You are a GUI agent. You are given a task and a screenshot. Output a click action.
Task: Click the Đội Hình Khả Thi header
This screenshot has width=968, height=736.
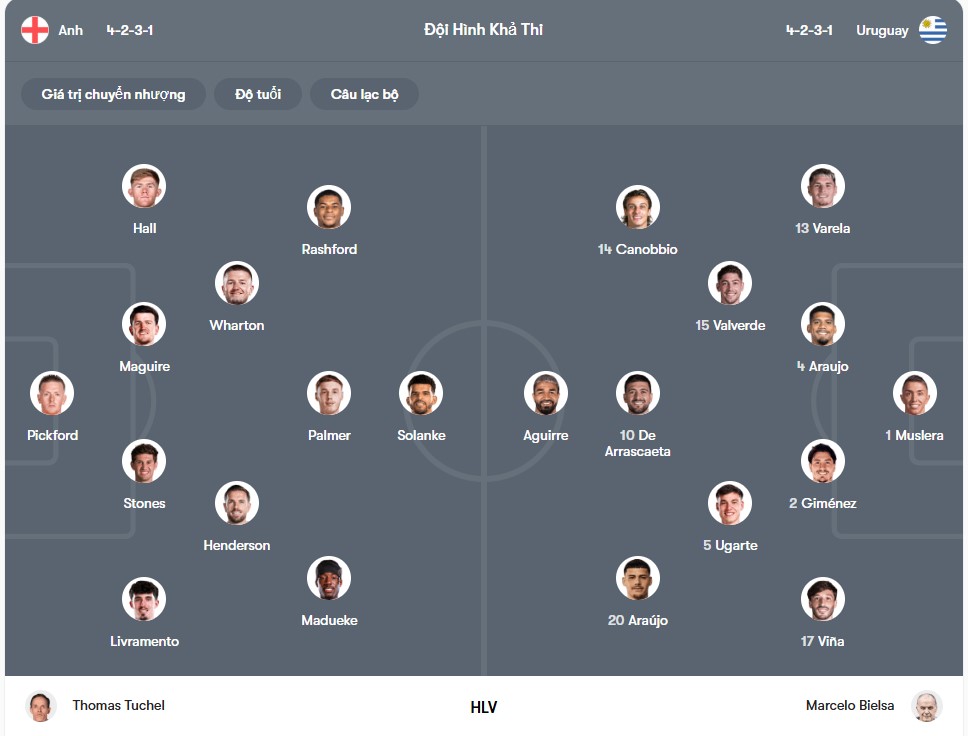click(484, 30)
